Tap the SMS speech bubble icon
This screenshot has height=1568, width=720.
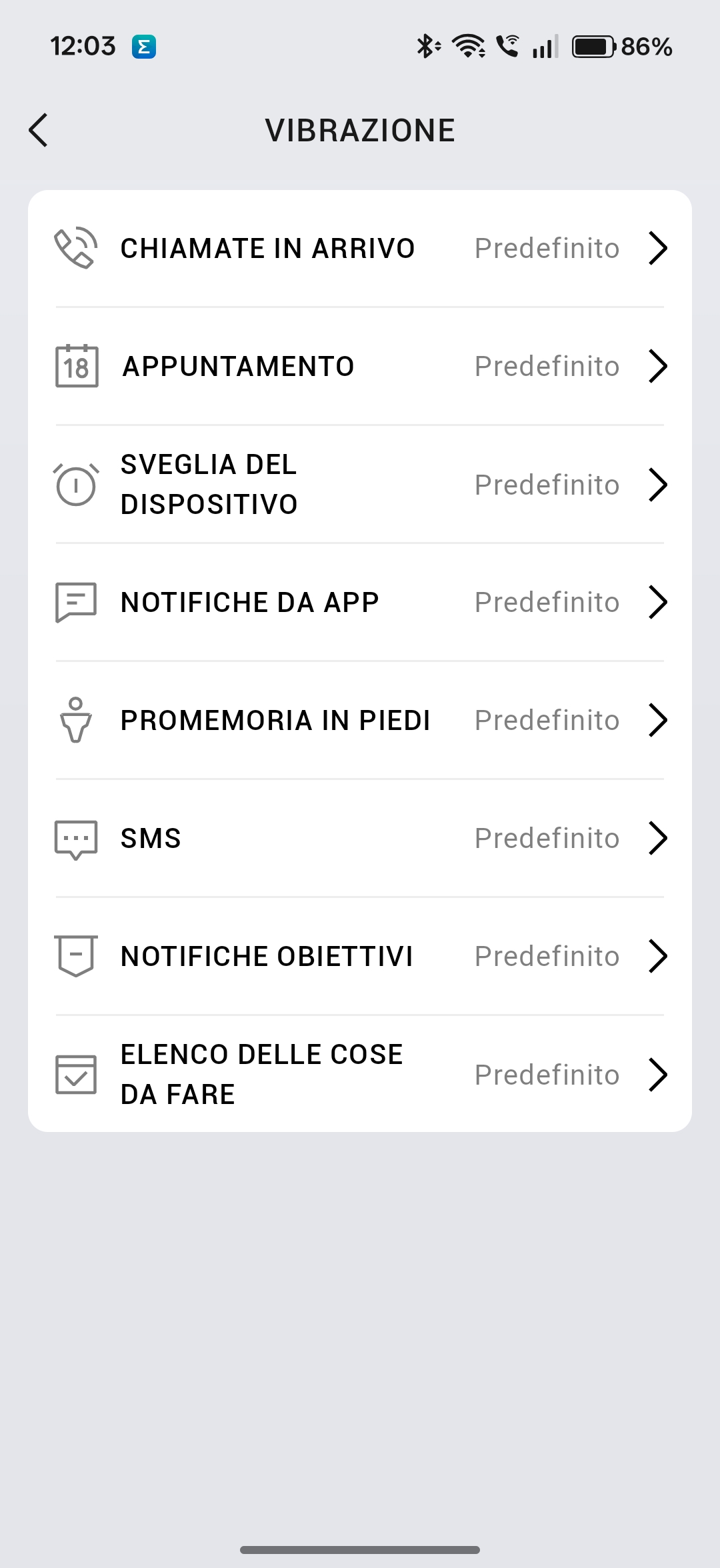pos(76,839)
